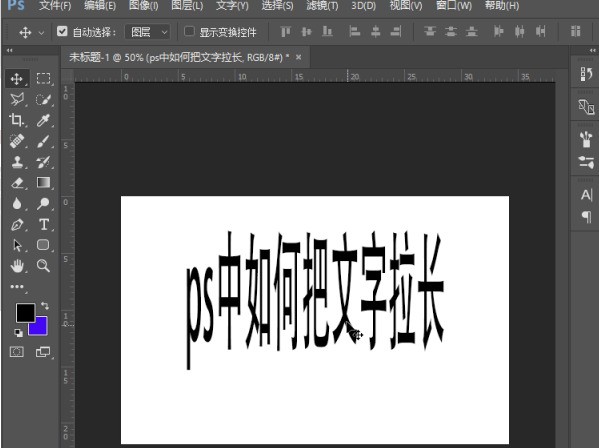Activate the Zoom magnifier tool

43,265
